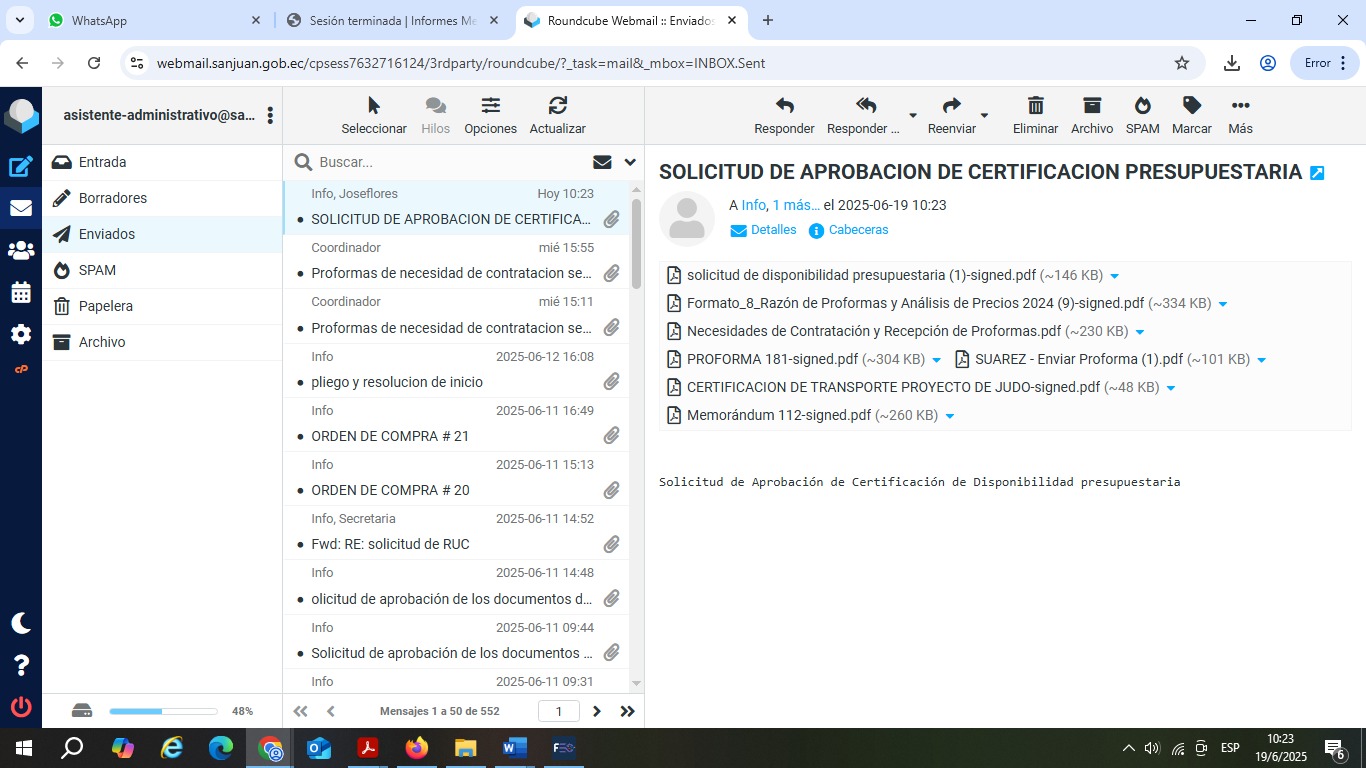Open the calendar icon in left sidebar
The image size is (1366, 768).
(21, 293)
